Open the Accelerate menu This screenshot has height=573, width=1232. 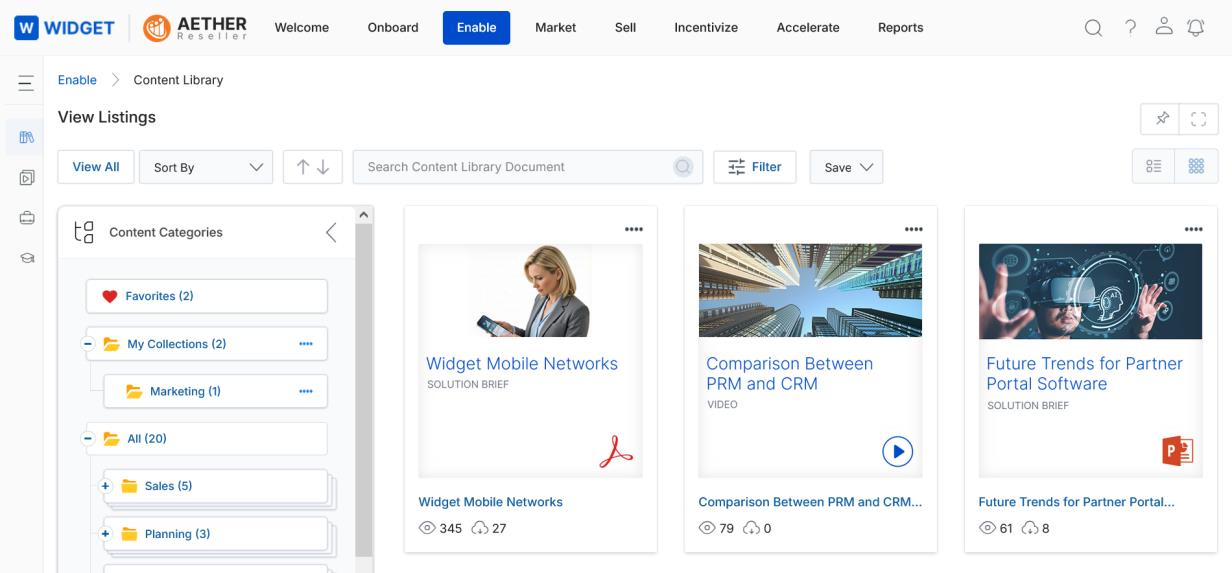click(808, 28)
